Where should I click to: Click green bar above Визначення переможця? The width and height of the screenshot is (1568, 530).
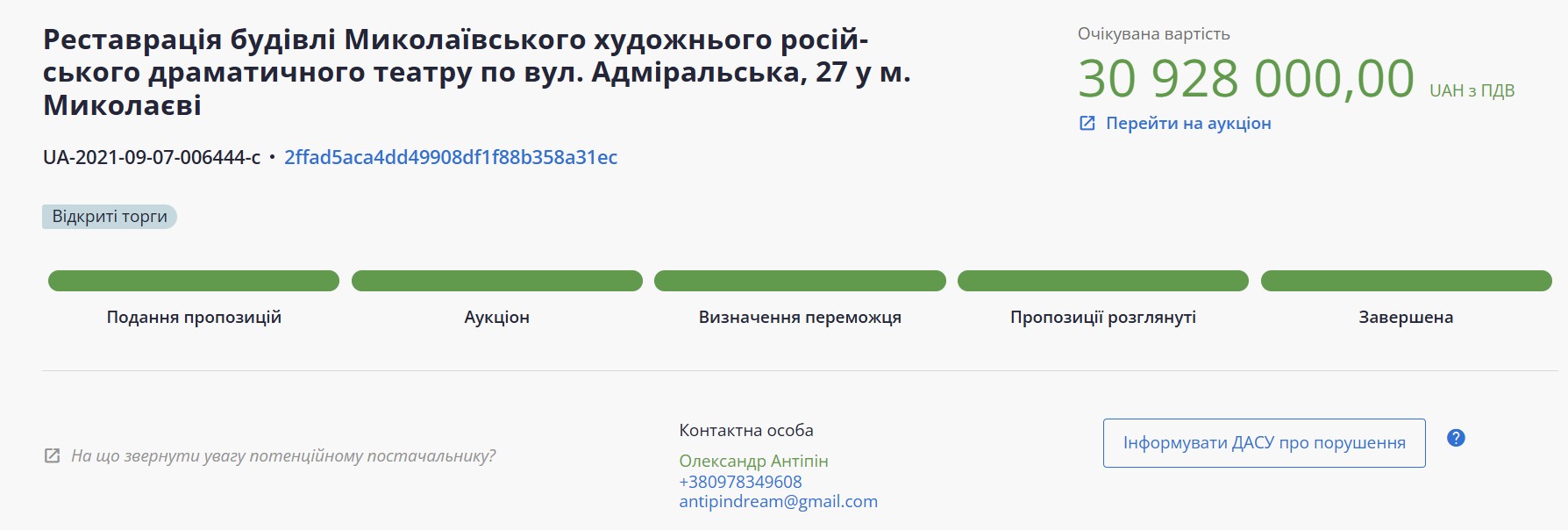(800, 281)
